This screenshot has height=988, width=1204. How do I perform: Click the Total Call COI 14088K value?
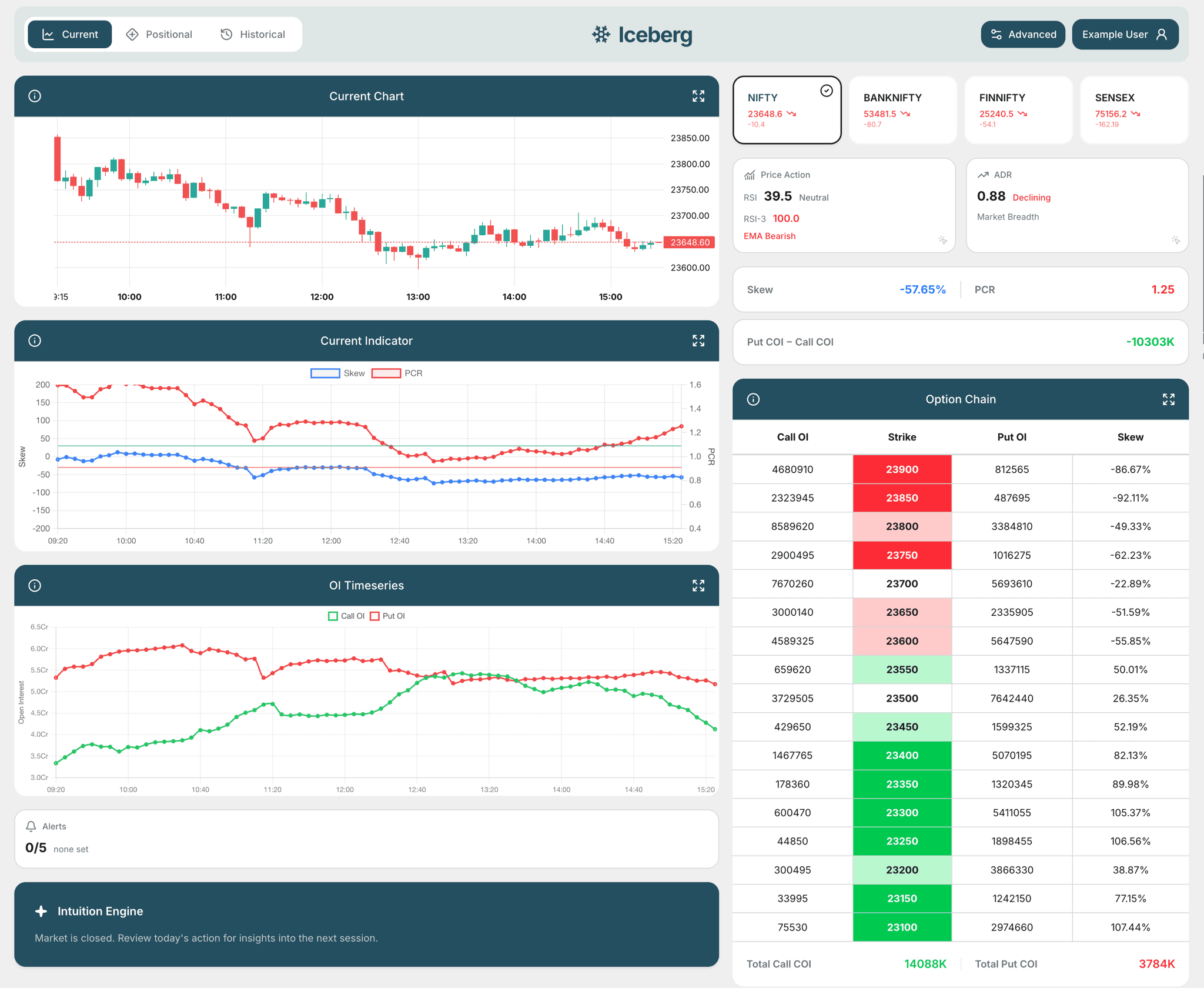tap(925, 964)
